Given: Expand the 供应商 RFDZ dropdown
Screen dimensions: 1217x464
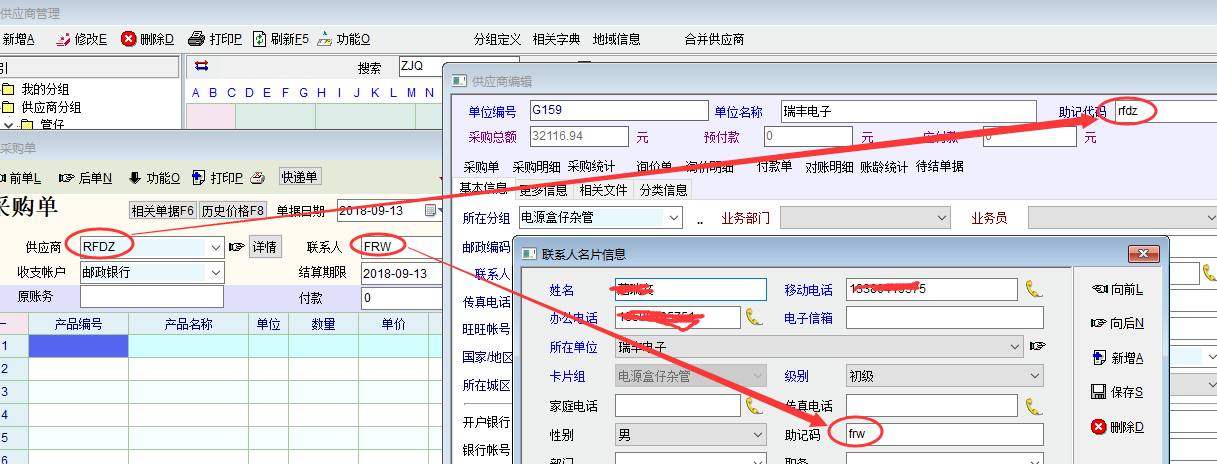Looking at the screenshot, I should [217, 246].
